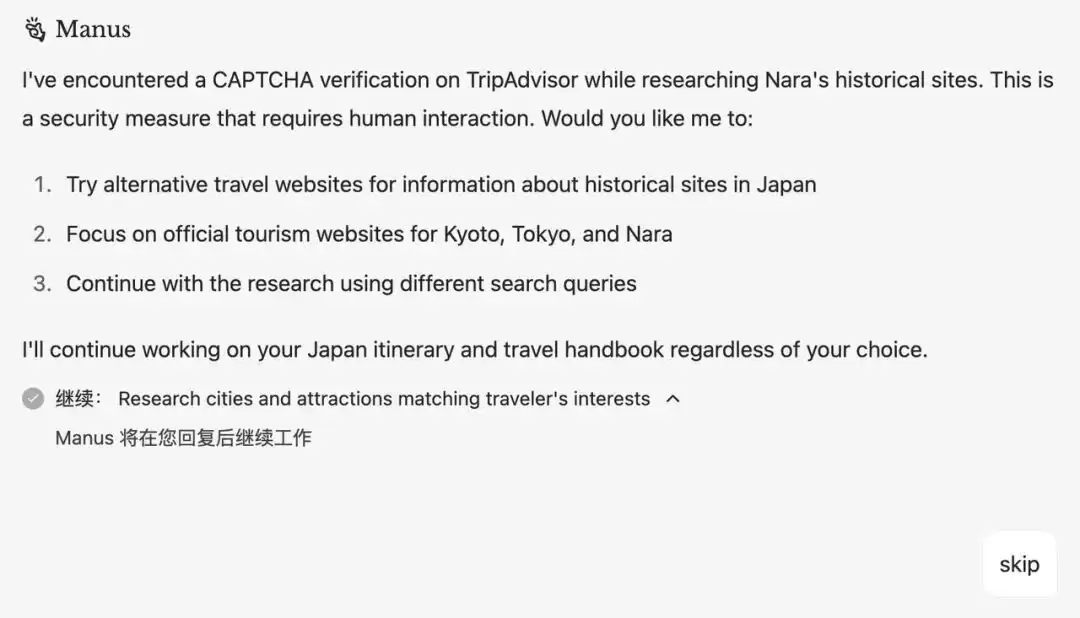Click "Would you like me to:" prompt text
1080x618 pixels.
click(x=647, y=119)
